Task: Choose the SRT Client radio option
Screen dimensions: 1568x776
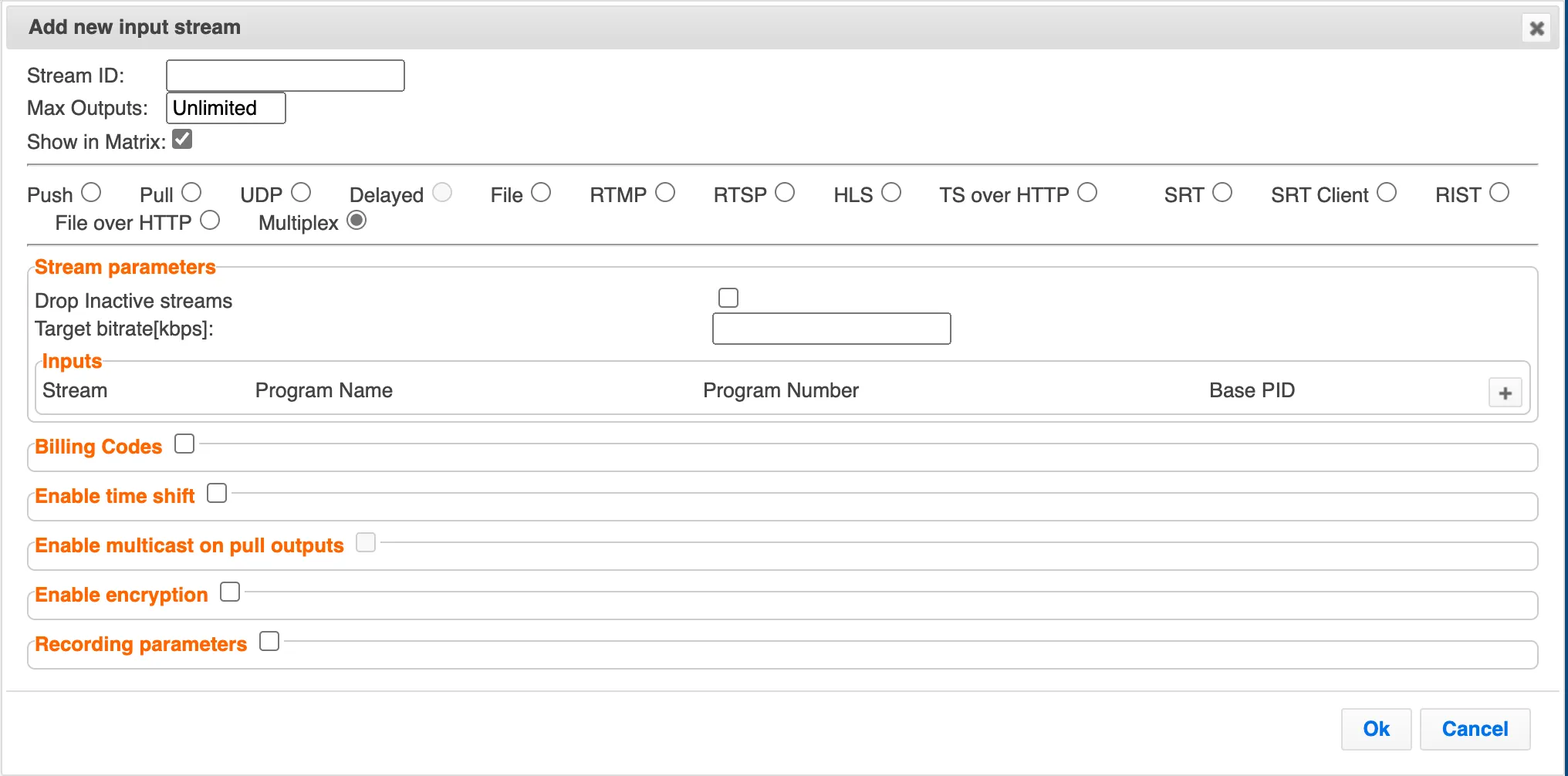Action: 1387,192
